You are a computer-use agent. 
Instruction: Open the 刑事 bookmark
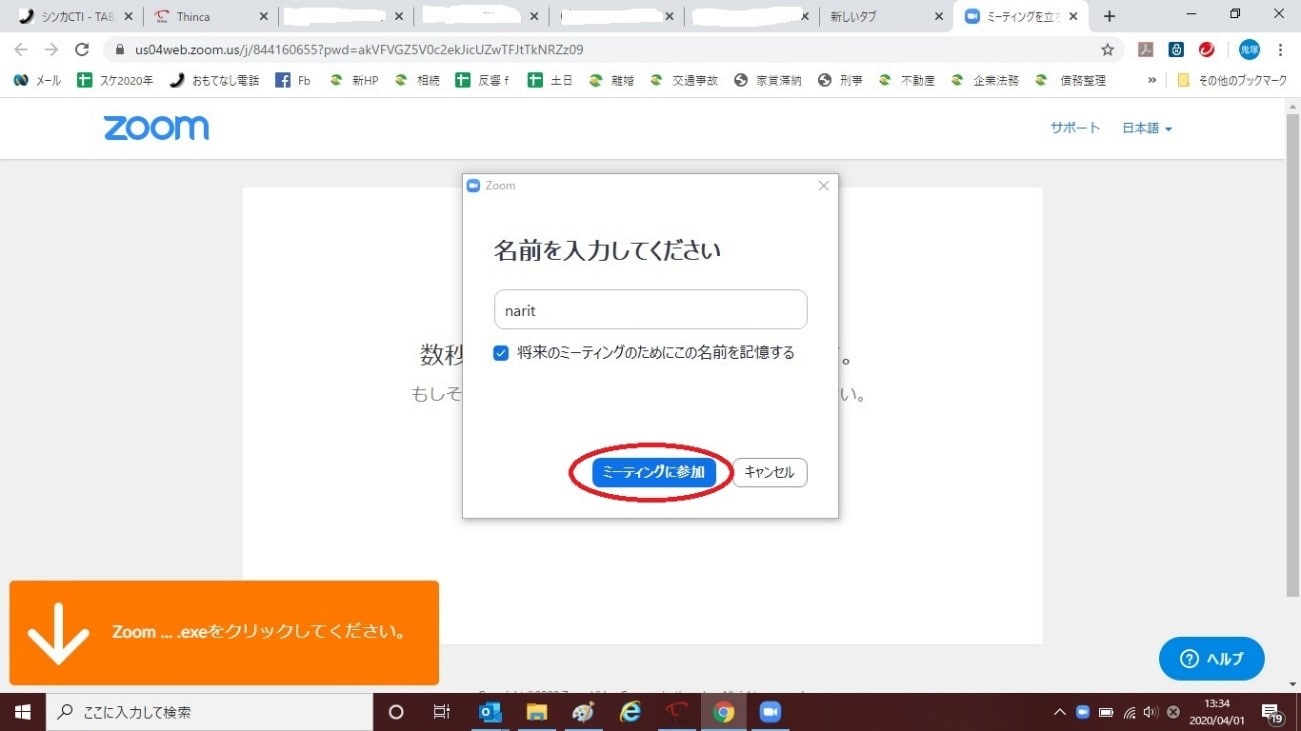pos(840,80)
